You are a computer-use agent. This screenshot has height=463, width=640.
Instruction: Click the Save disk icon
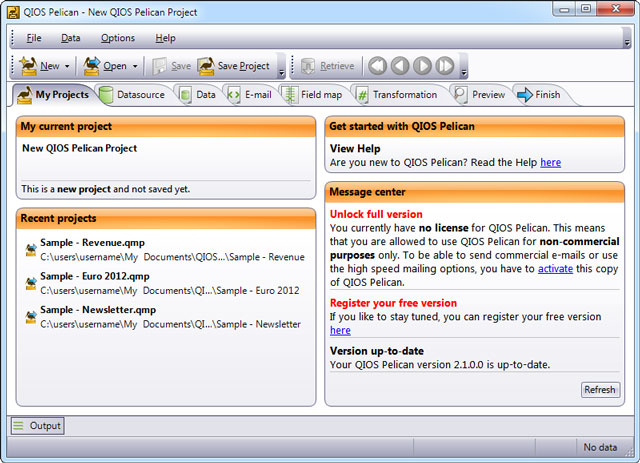(x=159, y=66)
